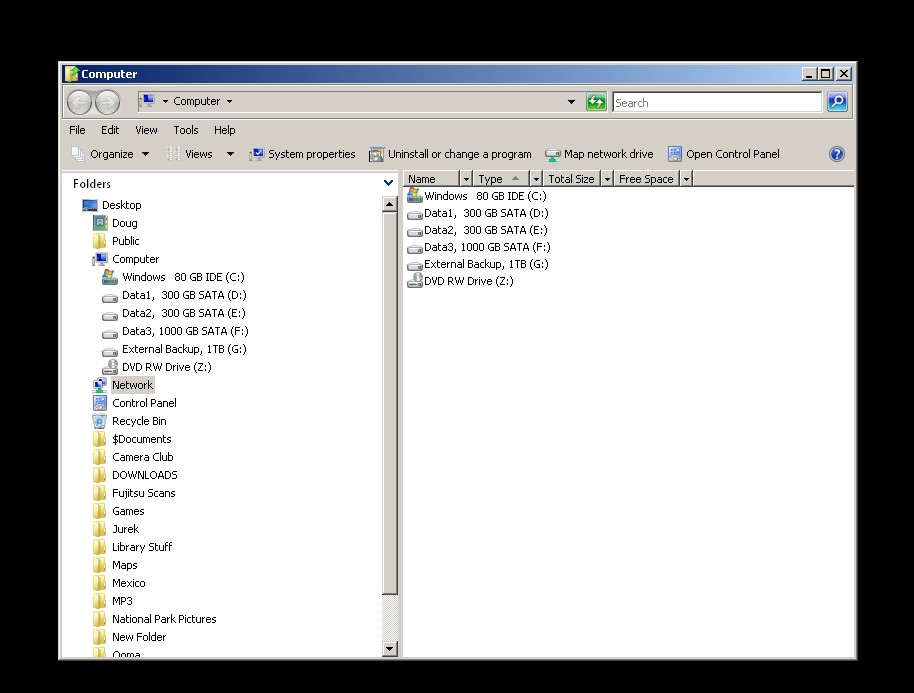Click the Camera Club folder icon
914x693 pixels.
click(x=100, y=457)
